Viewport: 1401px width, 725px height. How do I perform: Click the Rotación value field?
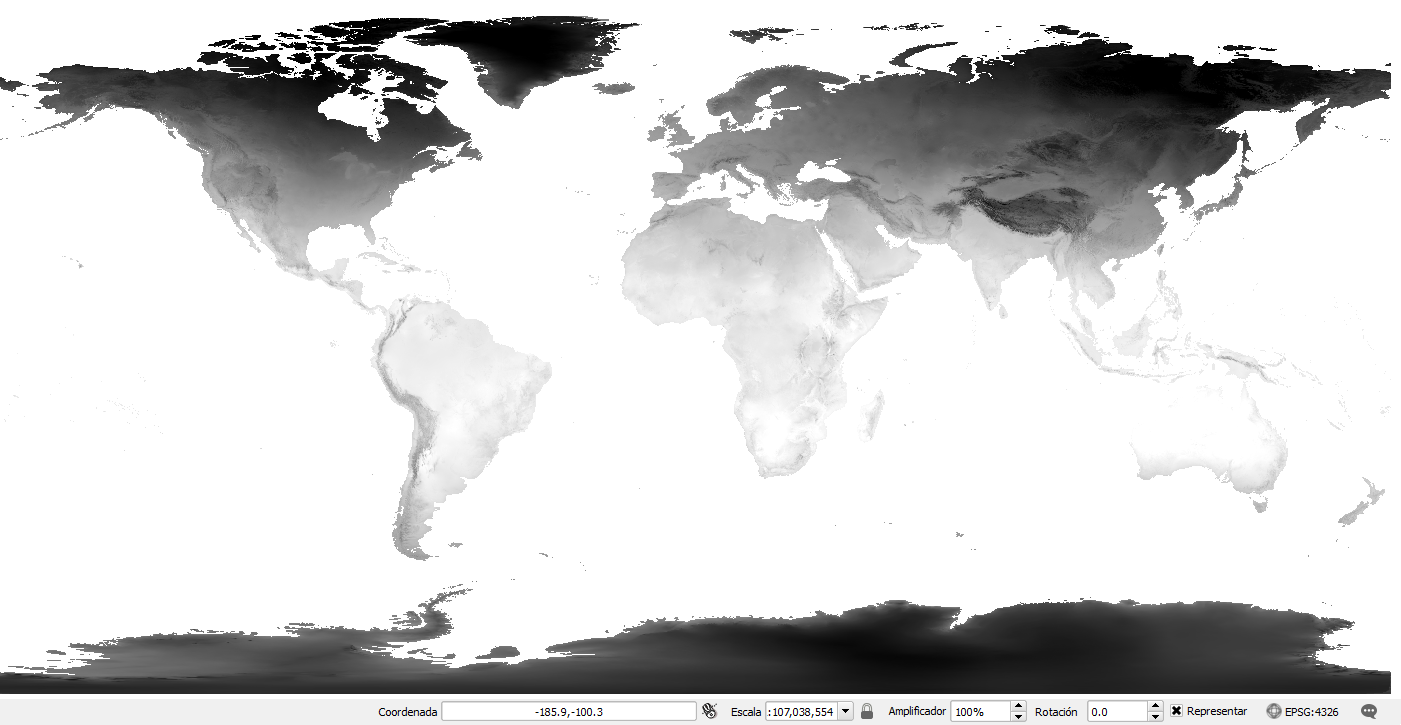point(1118,711)
